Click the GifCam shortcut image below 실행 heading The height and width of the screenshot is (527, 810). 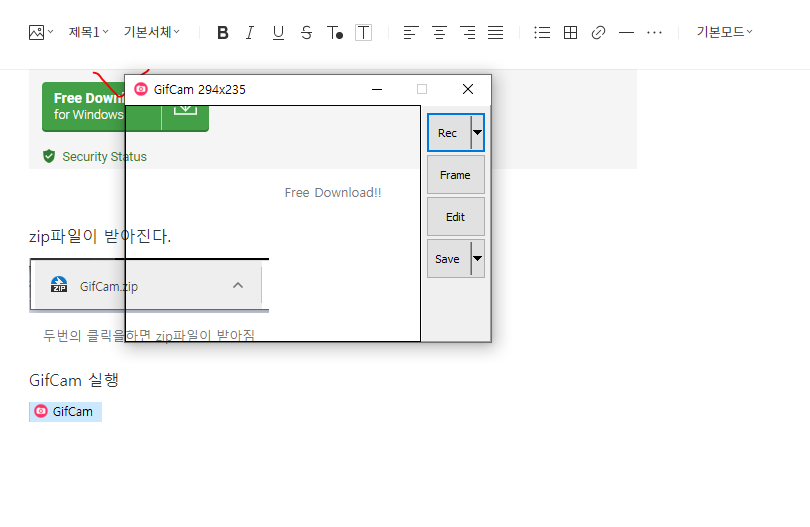tap(65, 412)
